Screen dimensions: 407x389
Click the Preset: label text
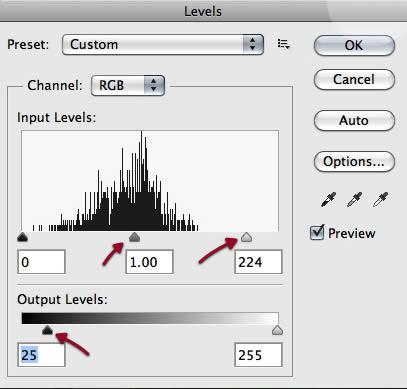28,44
